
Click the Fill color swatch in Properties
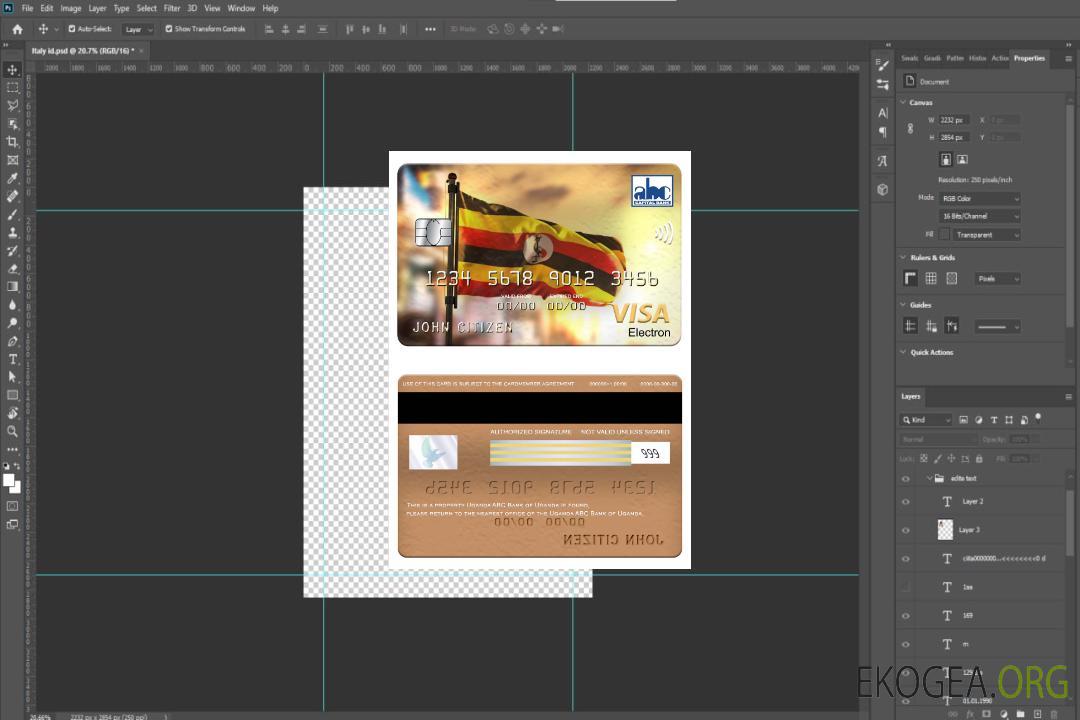coord(944,235)
